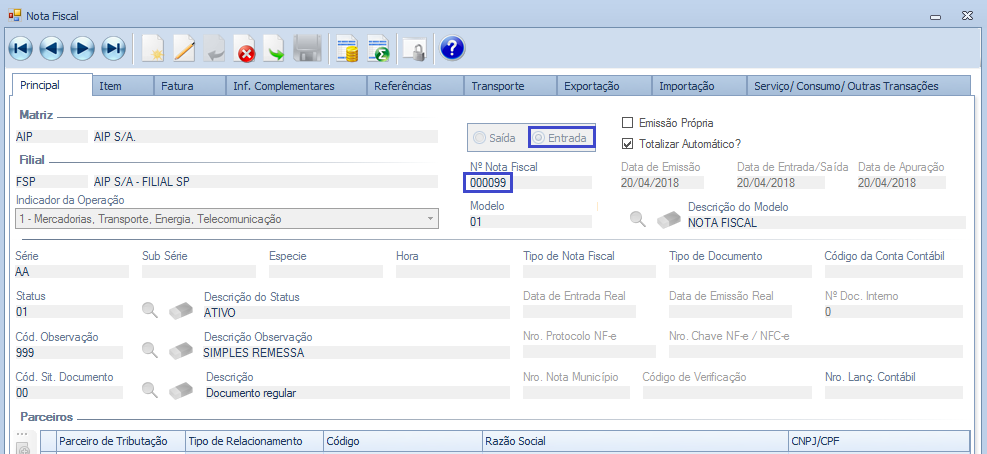Viewport: 987px width, 454px height.
Task: Open the Transporte tab
Action: click(x=510, y=86)
